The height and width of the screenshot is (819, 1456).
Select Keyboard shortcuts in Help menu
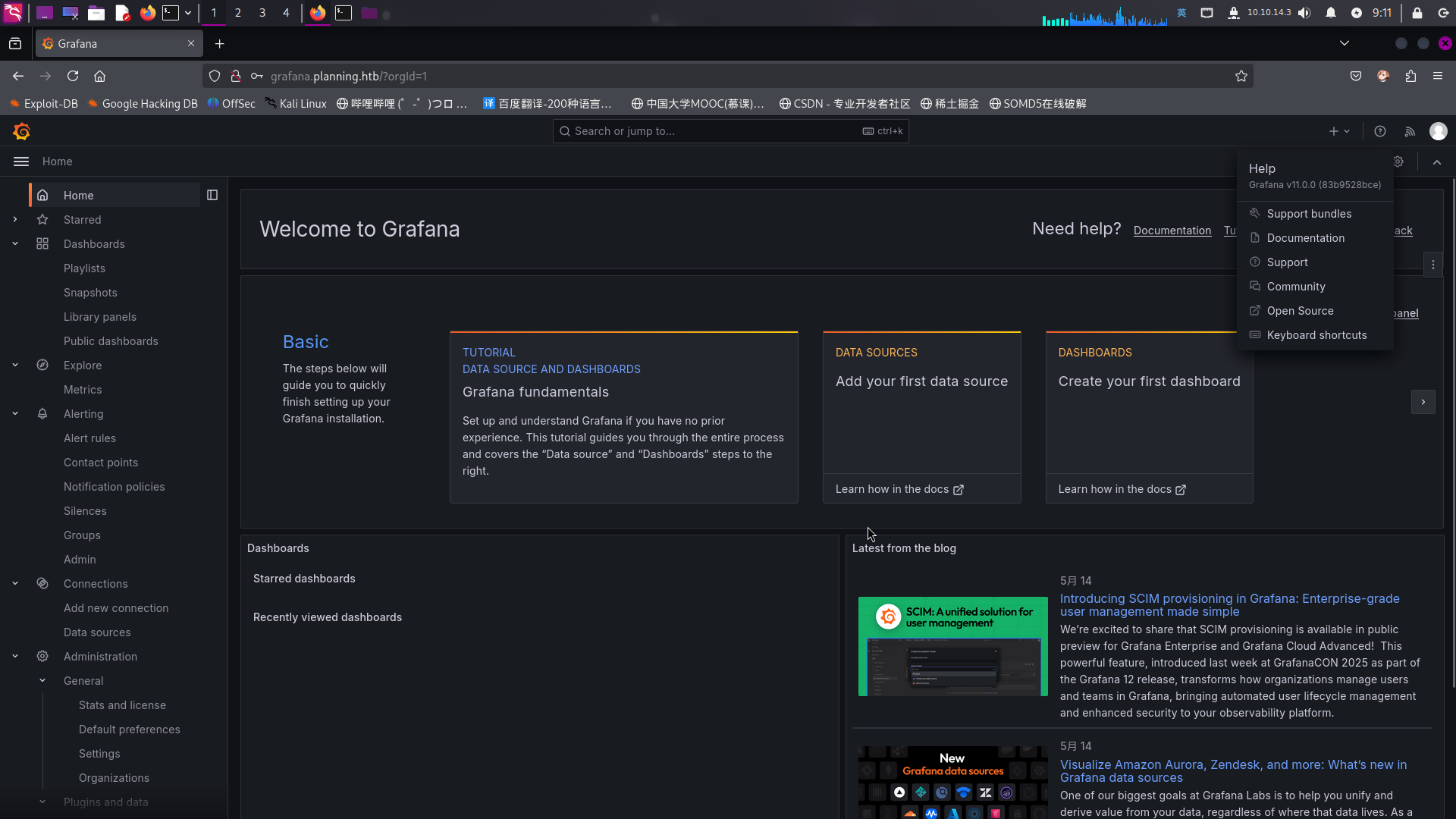[x=1315, y=335]
